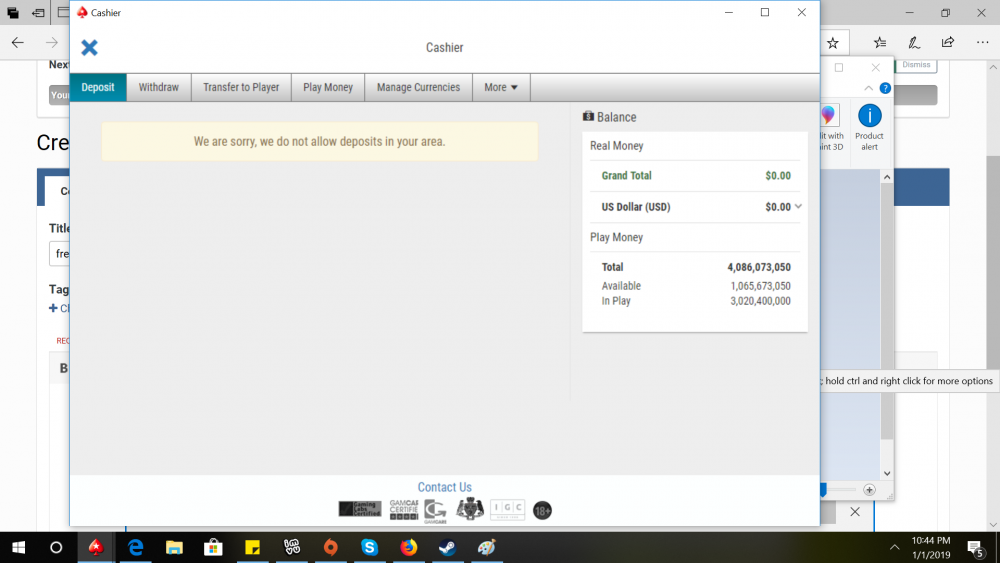This screenshot has height=563, width=1000.
Task: Click the zoom slider plus button
Action: pyautogui.click(x=869, y=490)
